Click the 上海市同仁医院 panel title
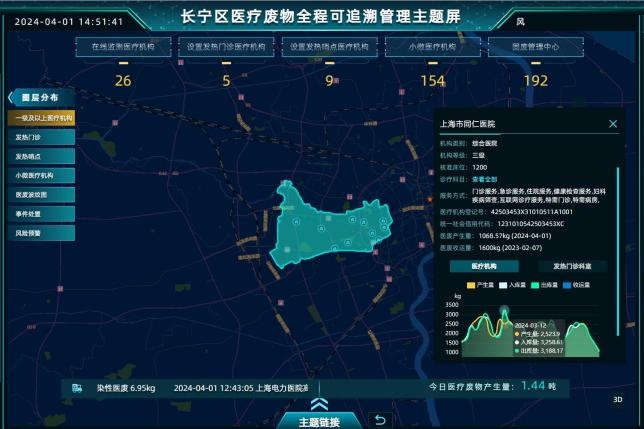 click(467, 124)
